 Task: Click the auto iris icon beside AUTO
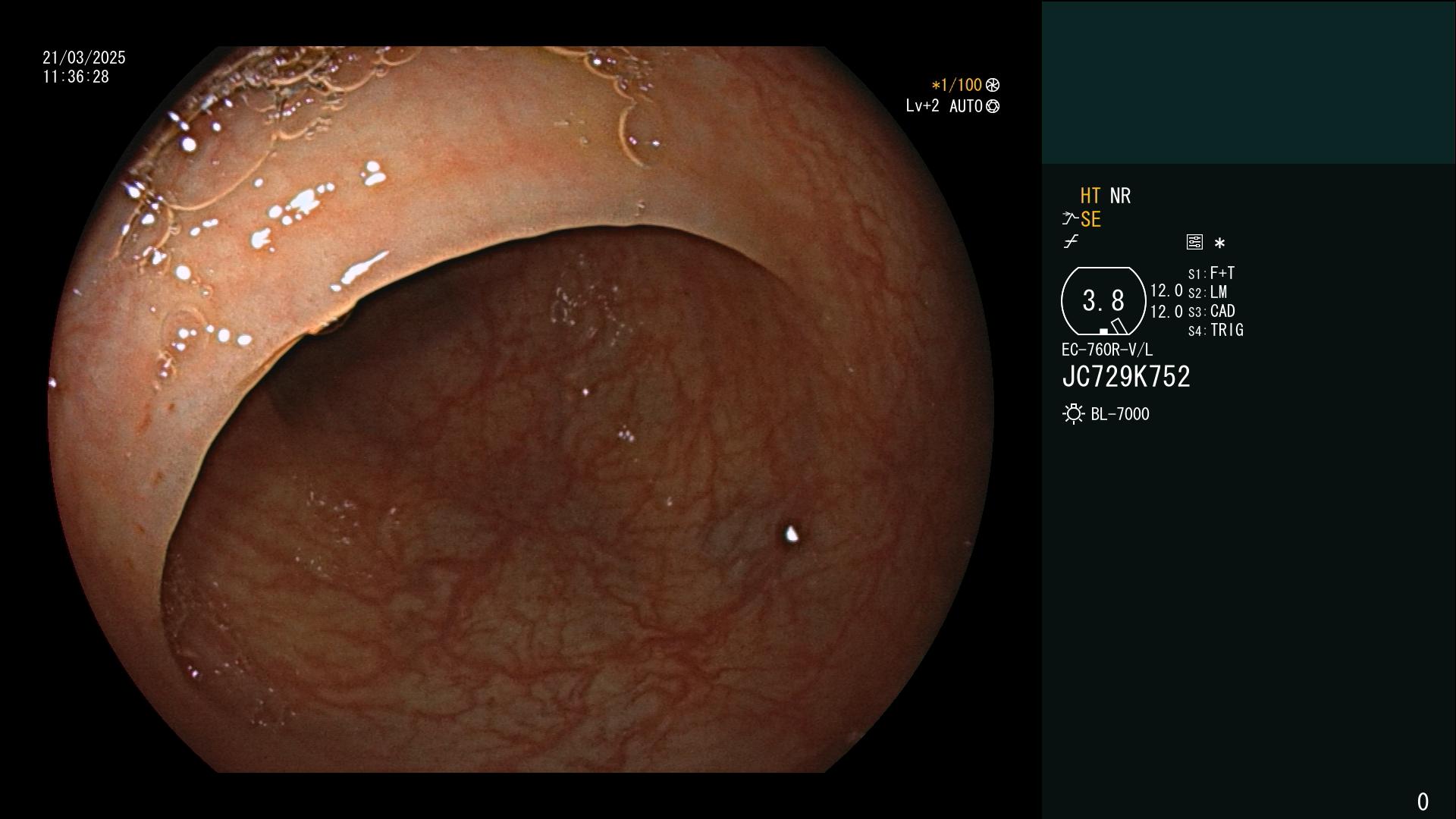tap(993, 106)
